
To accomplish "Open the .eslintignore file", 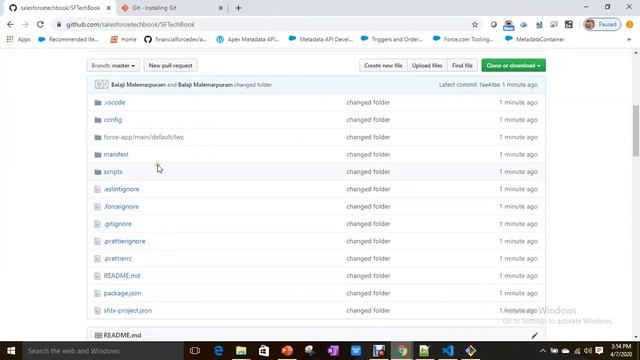I will click(121, 189).
